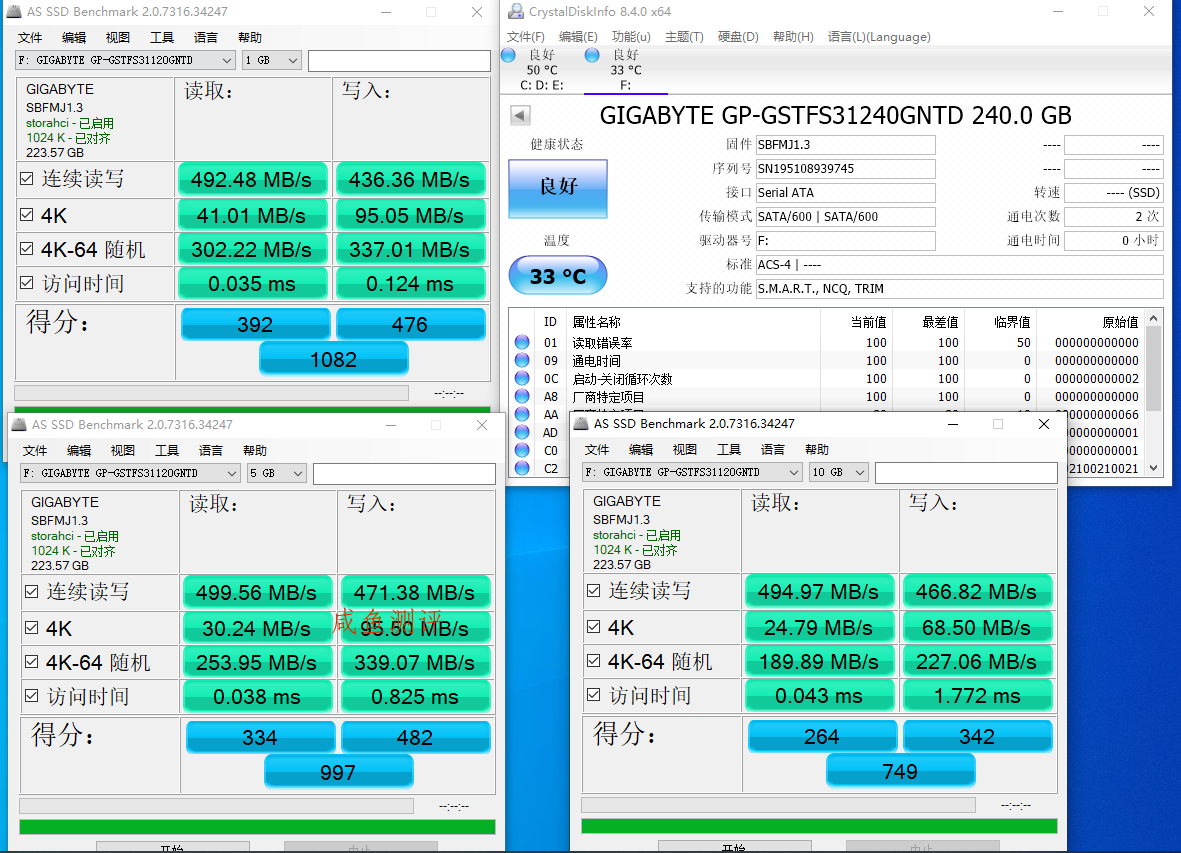1181x853 pixels.
Task: Click the 序列号 field SN195108939745
Action: pos(846,169)
